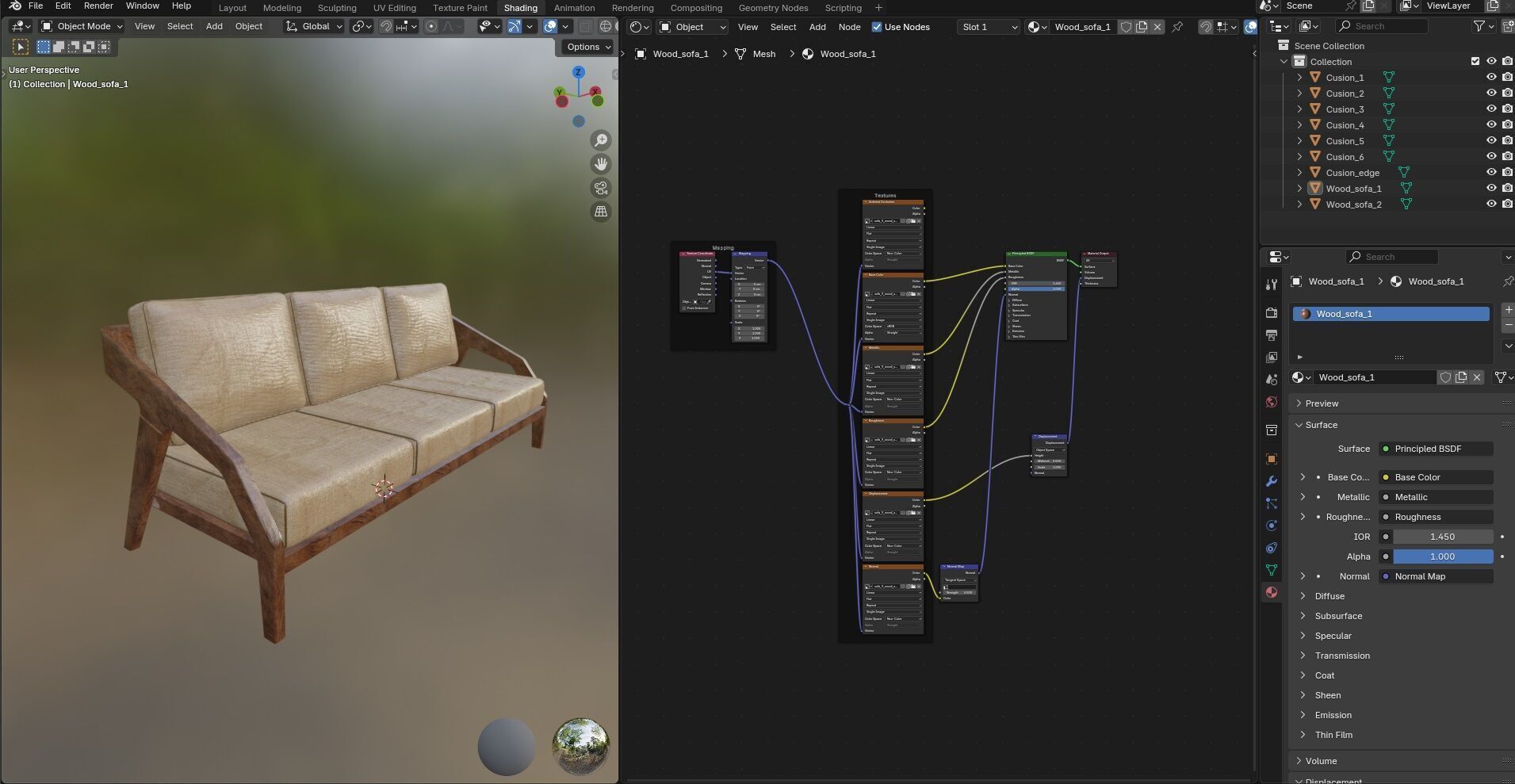
Task: Open the Object Data mesh tab
Action: (1272, 570)
